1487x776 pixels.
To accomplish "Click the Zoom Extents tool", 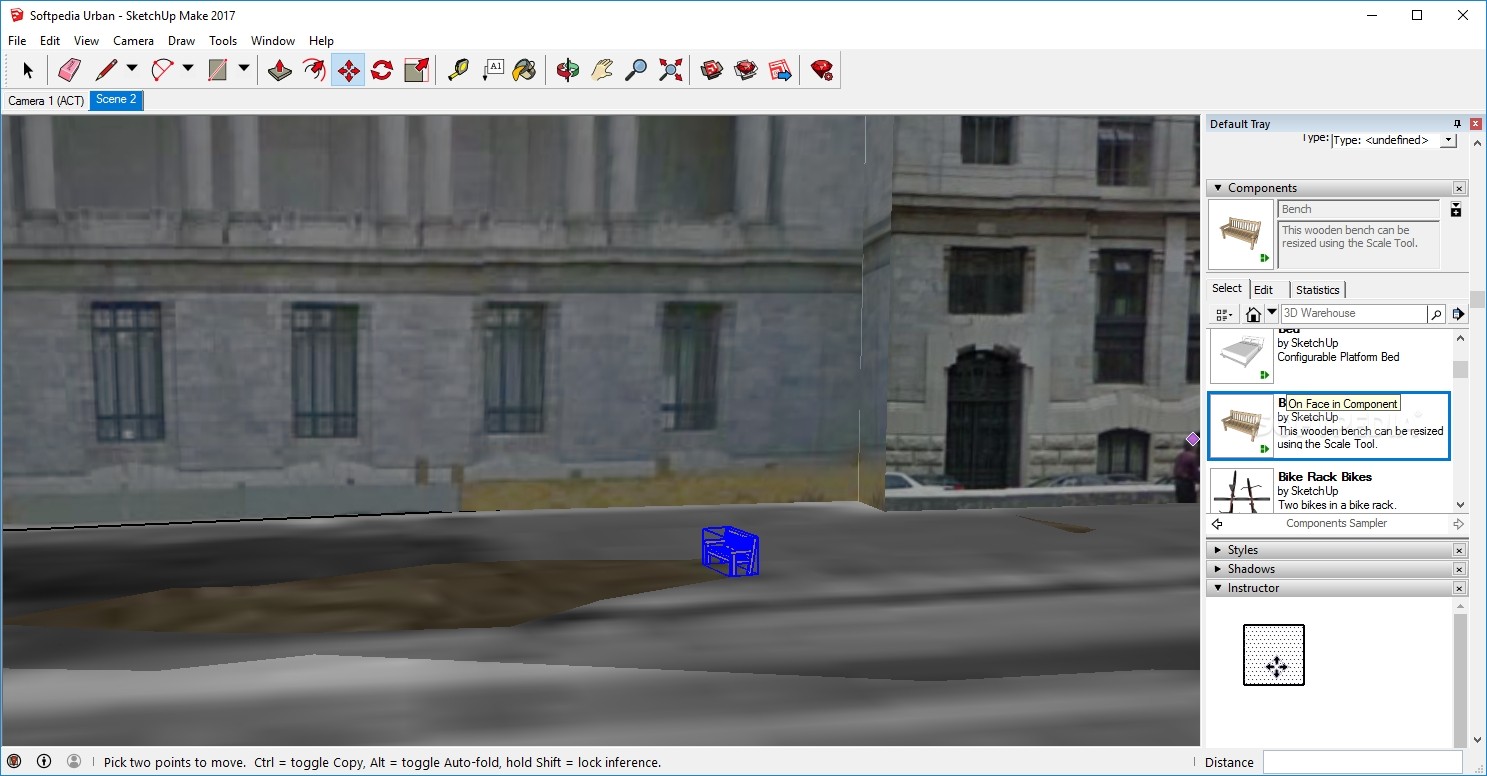I will (x=670, y=70).
